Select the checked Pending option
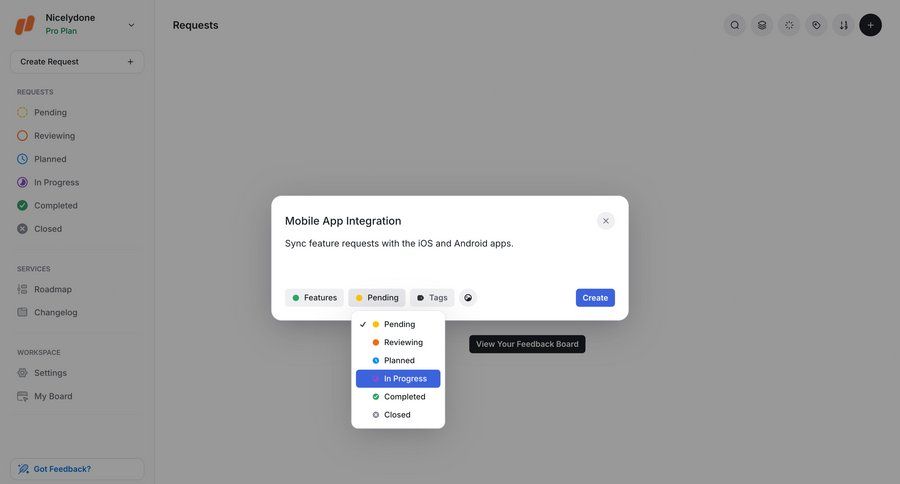This screenshot has height=484, width=900. (398, 324)
